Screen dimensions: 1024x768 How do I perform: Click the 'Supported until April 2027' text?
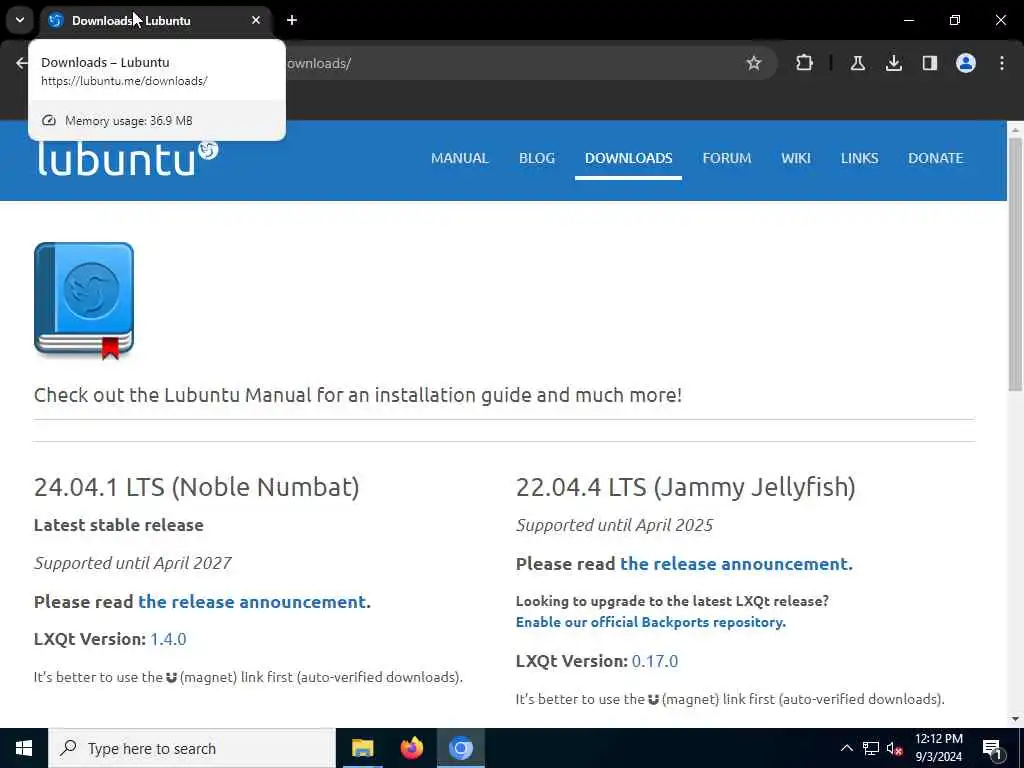pyautogui.click(x=133, y=563)
